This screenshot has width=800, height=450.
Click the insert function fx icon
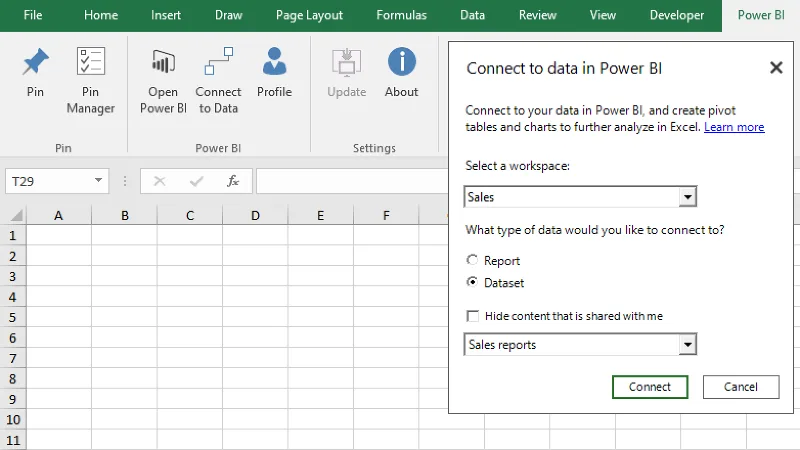233,181
